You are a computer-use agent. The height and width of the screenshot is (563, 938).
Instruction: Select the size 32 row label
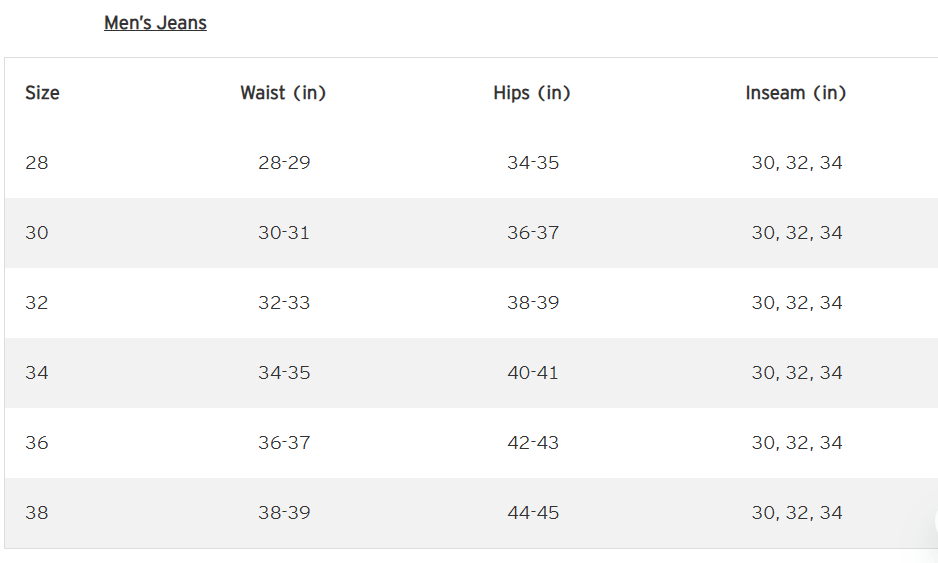point(36,303)
